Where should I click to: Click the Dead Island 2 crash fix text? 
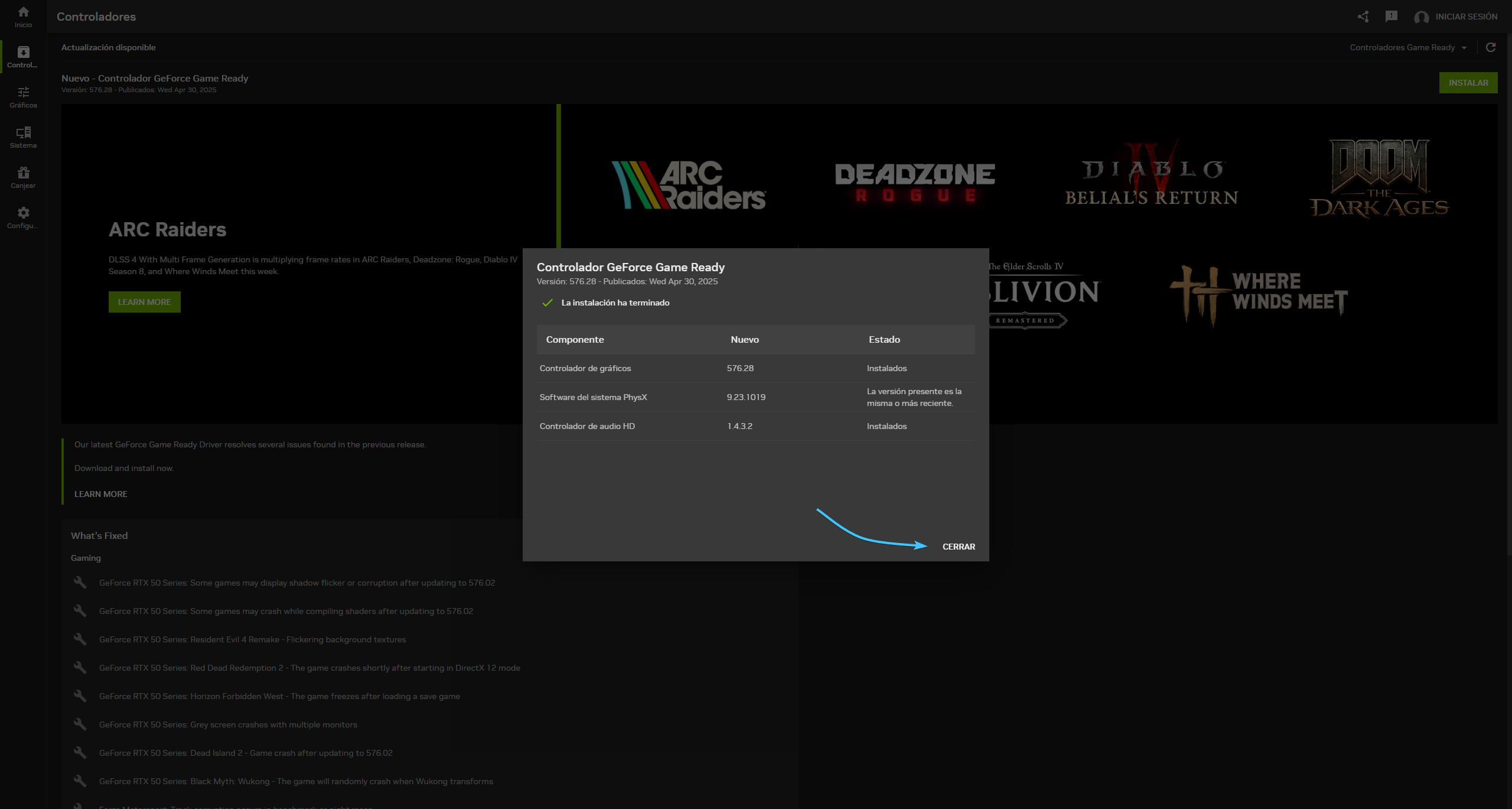pos(246,753)
